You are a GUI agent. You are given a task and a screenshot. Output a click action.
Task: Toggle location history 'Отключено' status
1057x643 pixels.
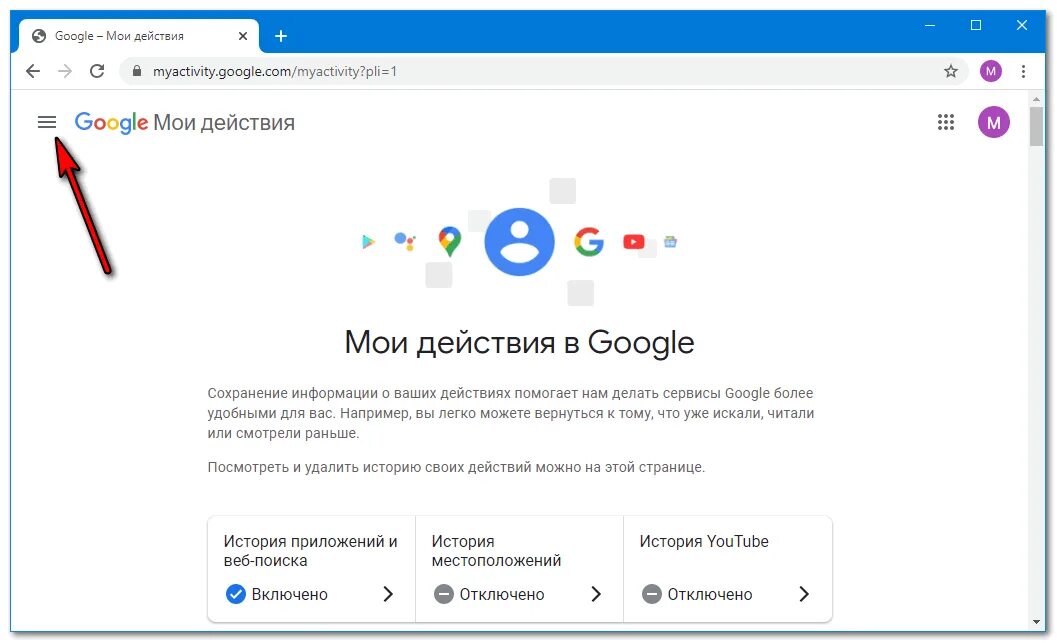tap(489, 594)
